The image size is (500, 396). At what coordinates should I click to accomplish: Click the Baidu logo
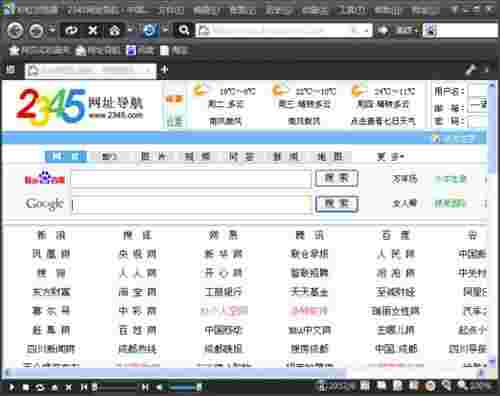pos(44,178)
